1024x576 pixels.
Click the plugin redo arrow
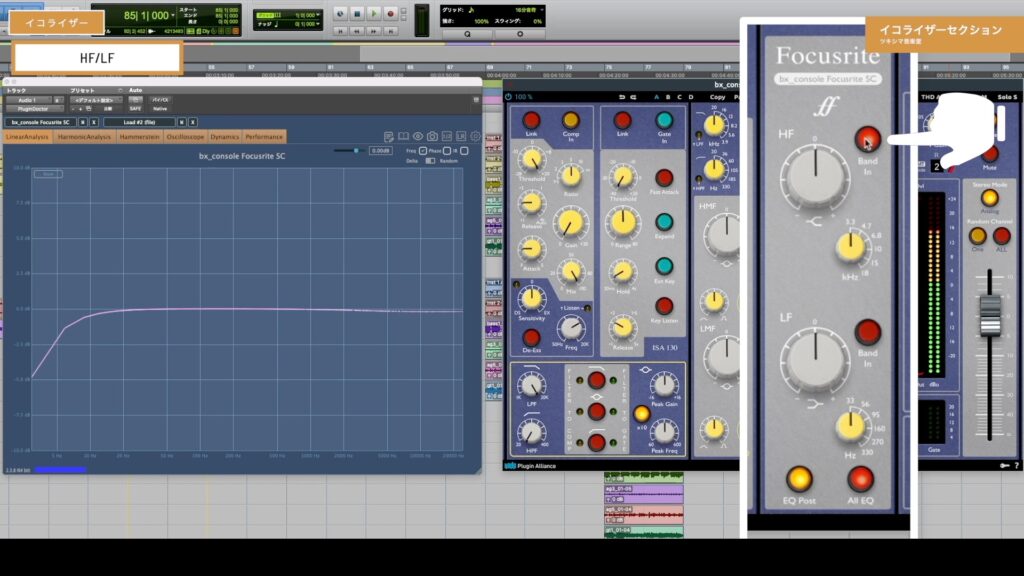pos(633,97)
